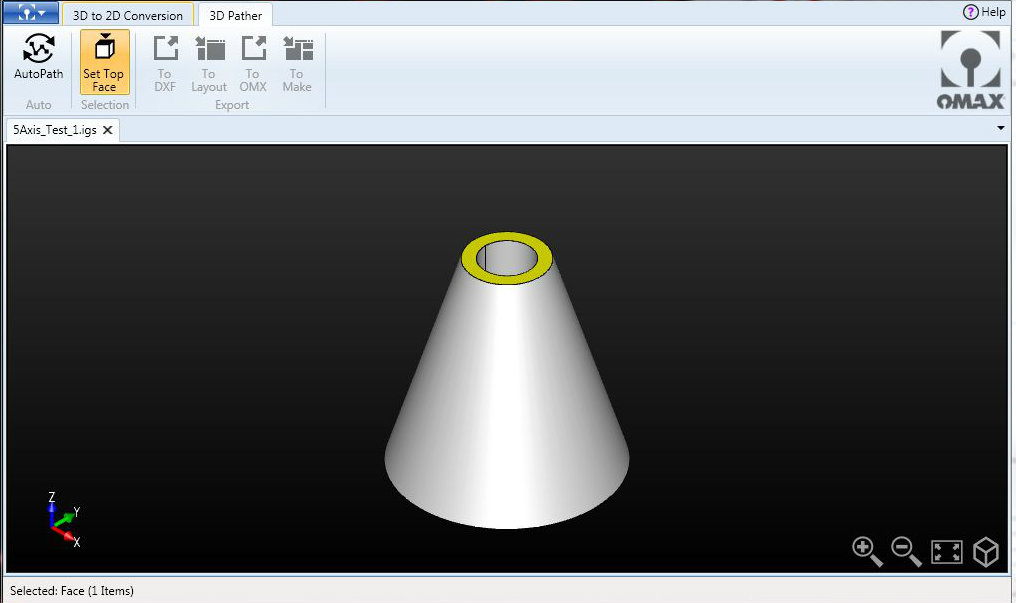Send the part To Make

[297, 63]
